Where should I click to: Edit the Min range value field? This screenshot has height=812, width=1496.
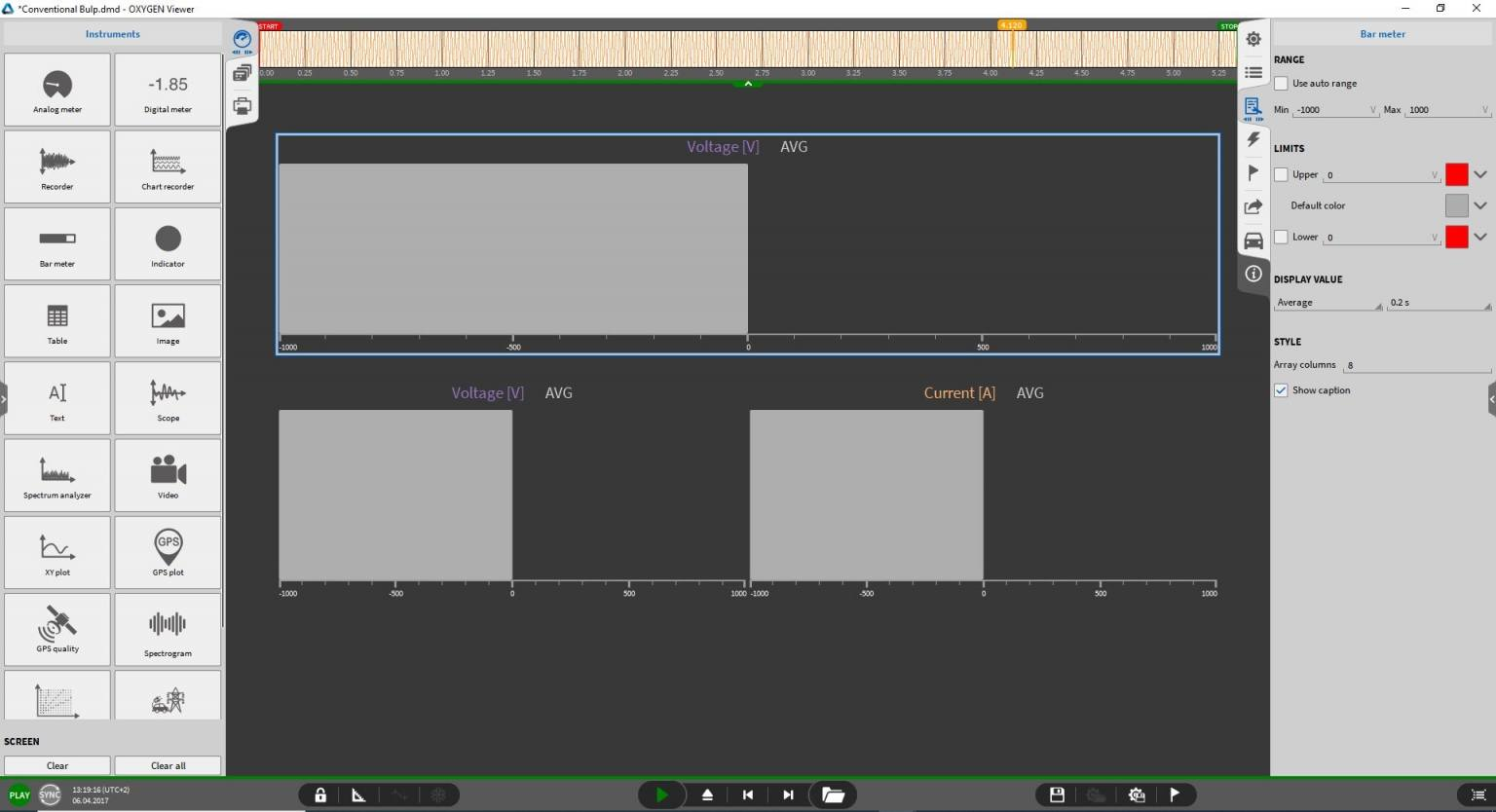(x=1336, y=110)
